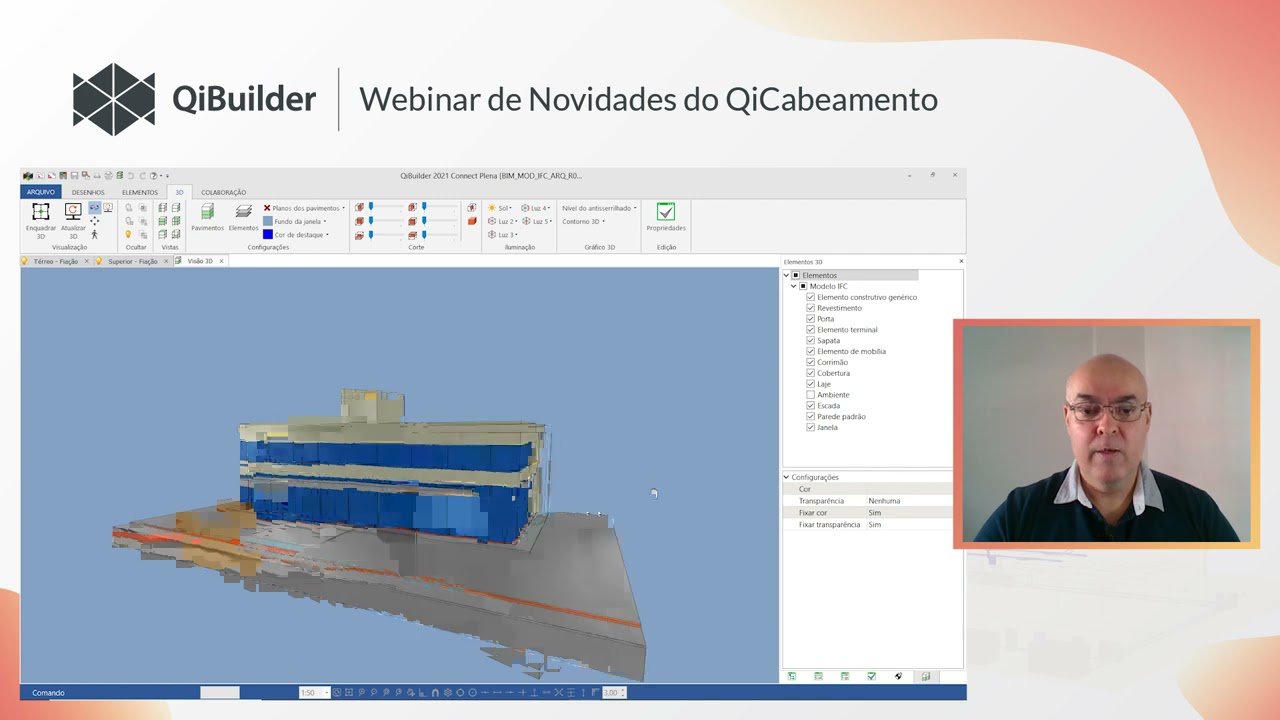Open the Superior - Fiação document tab
This screenshot has width=1280, height=720.
click(133, 261)
